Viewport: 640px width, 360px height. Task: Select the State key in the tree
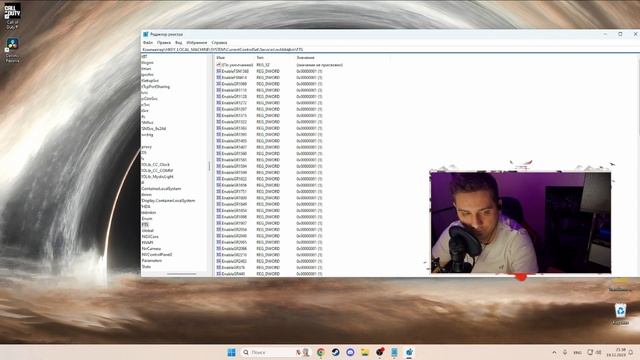pyautogui.click(x=146, y=267)
